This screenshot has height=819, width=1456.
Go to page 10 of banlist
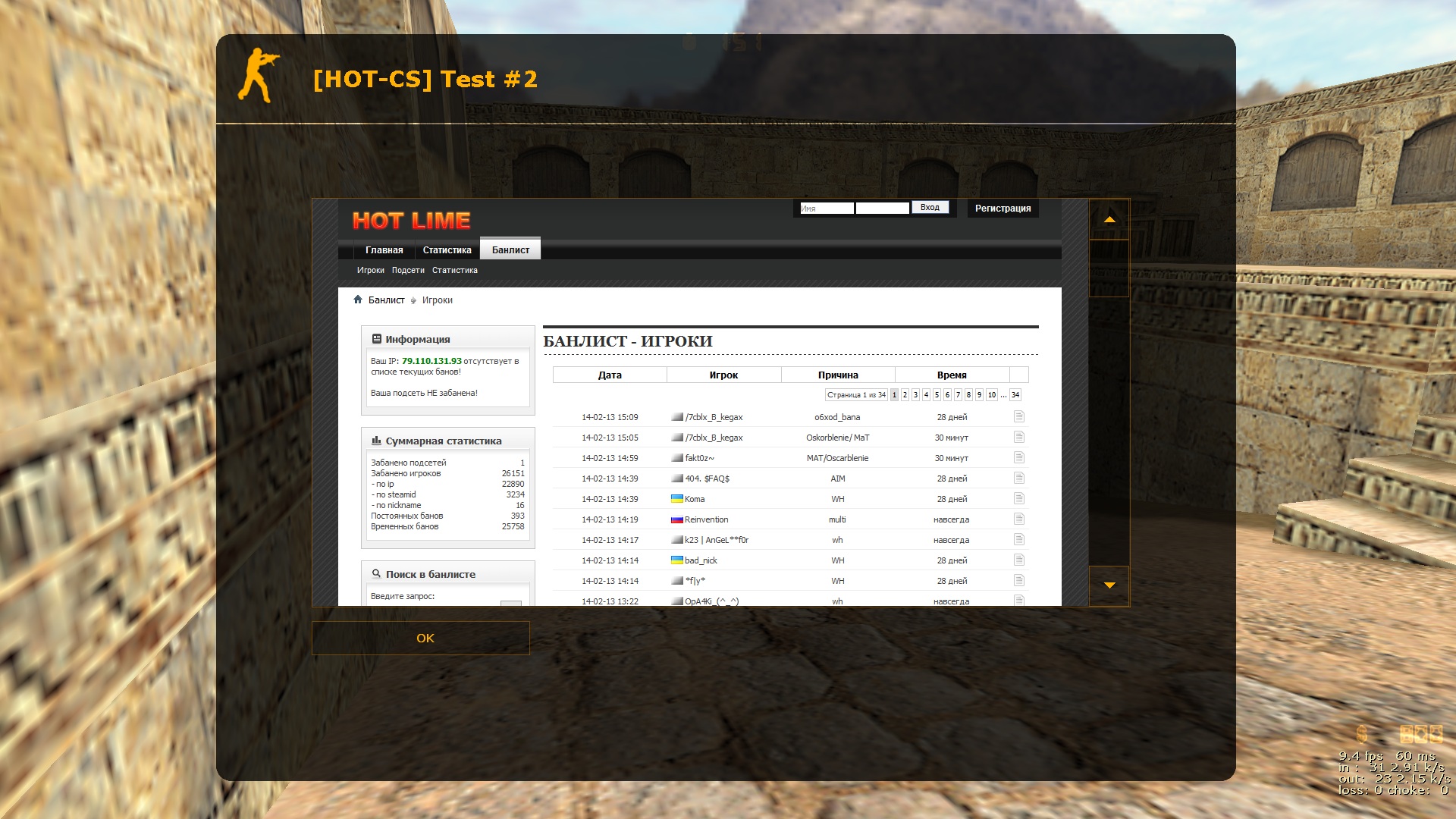991,395
